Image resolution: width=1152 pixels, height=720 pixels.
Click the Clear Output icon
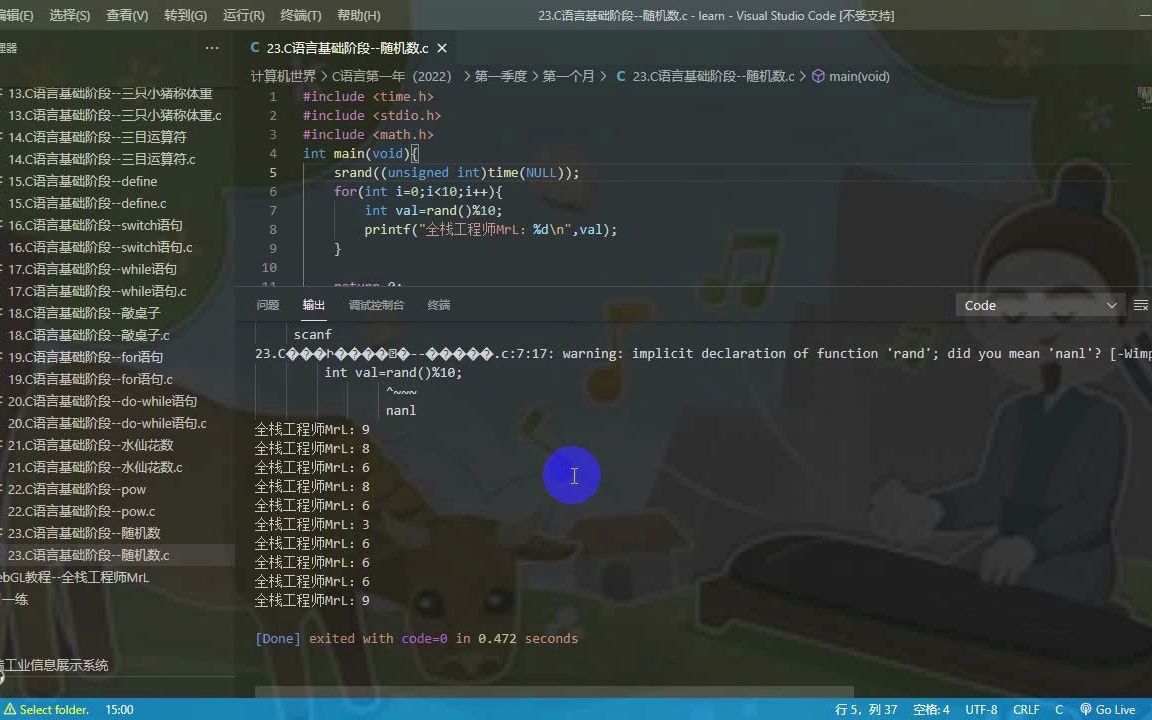click(x=1143, y=305)
